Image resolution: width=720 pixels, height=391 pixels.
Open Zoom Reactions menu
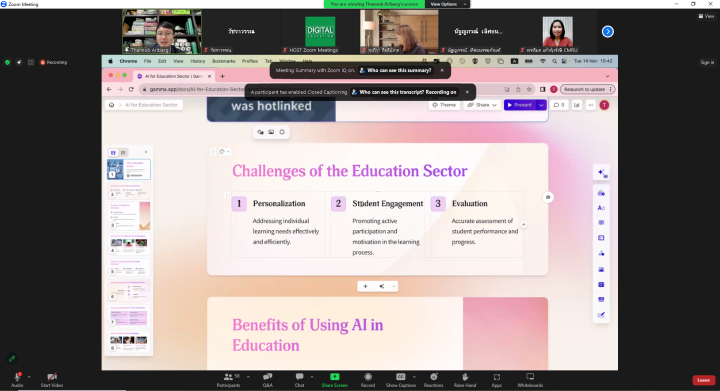pyautogui.click(x=433, y=380)
